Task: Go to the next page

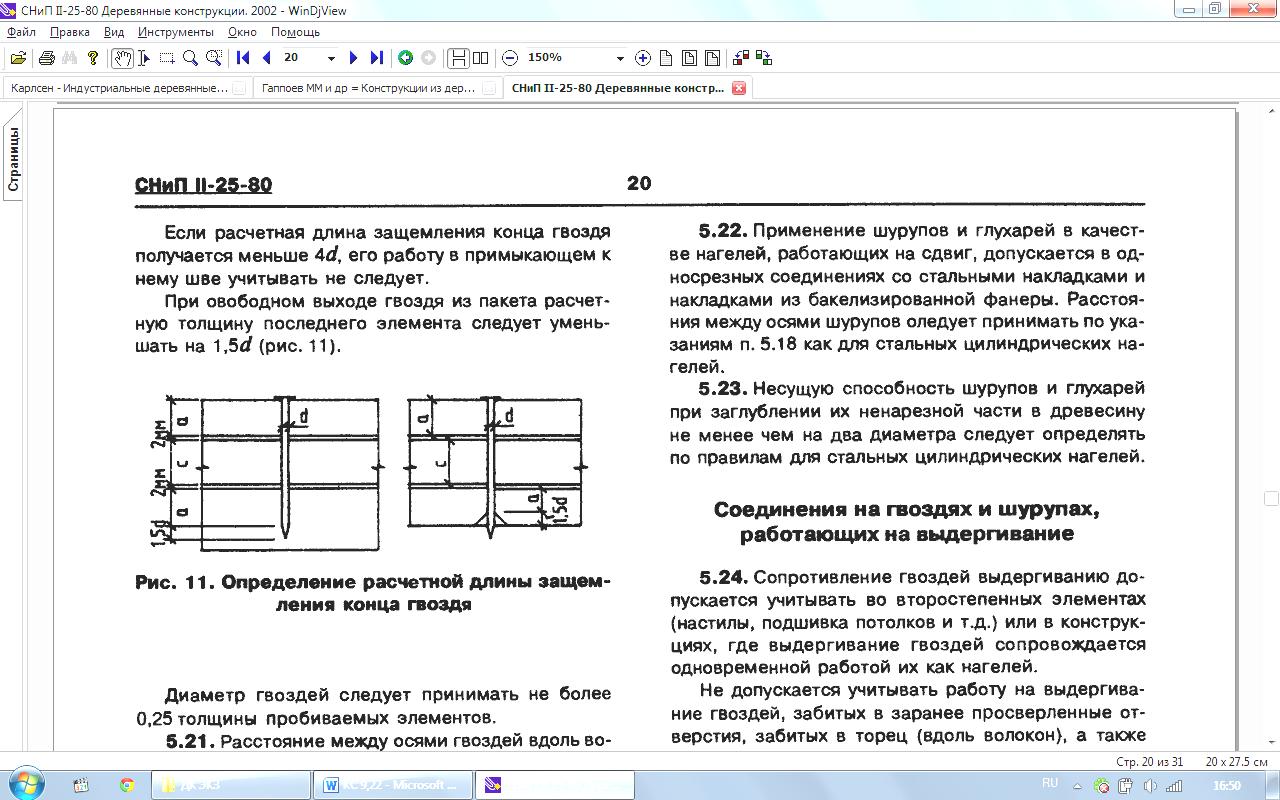Action: 354,58
